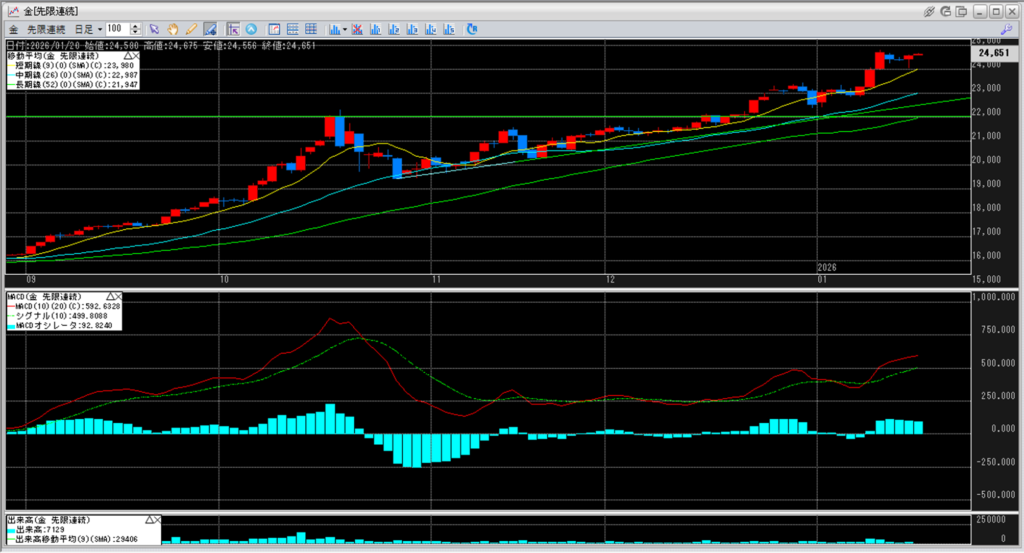This screenshot has height=553, width=1024.
Task: Toggle the highlighted drawing edit mode button
Action: pyautogui.click(x=210, y=29)
